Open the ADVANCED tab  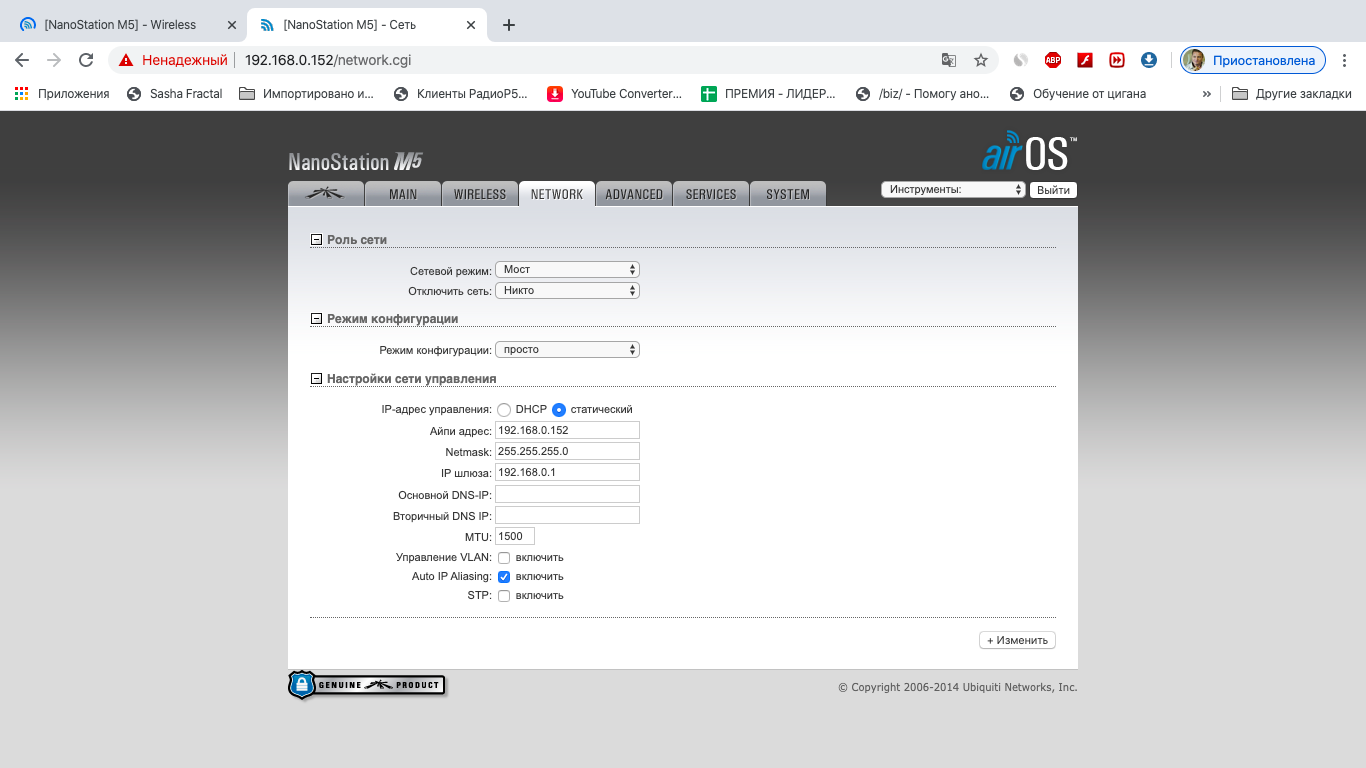pos(634,194)
